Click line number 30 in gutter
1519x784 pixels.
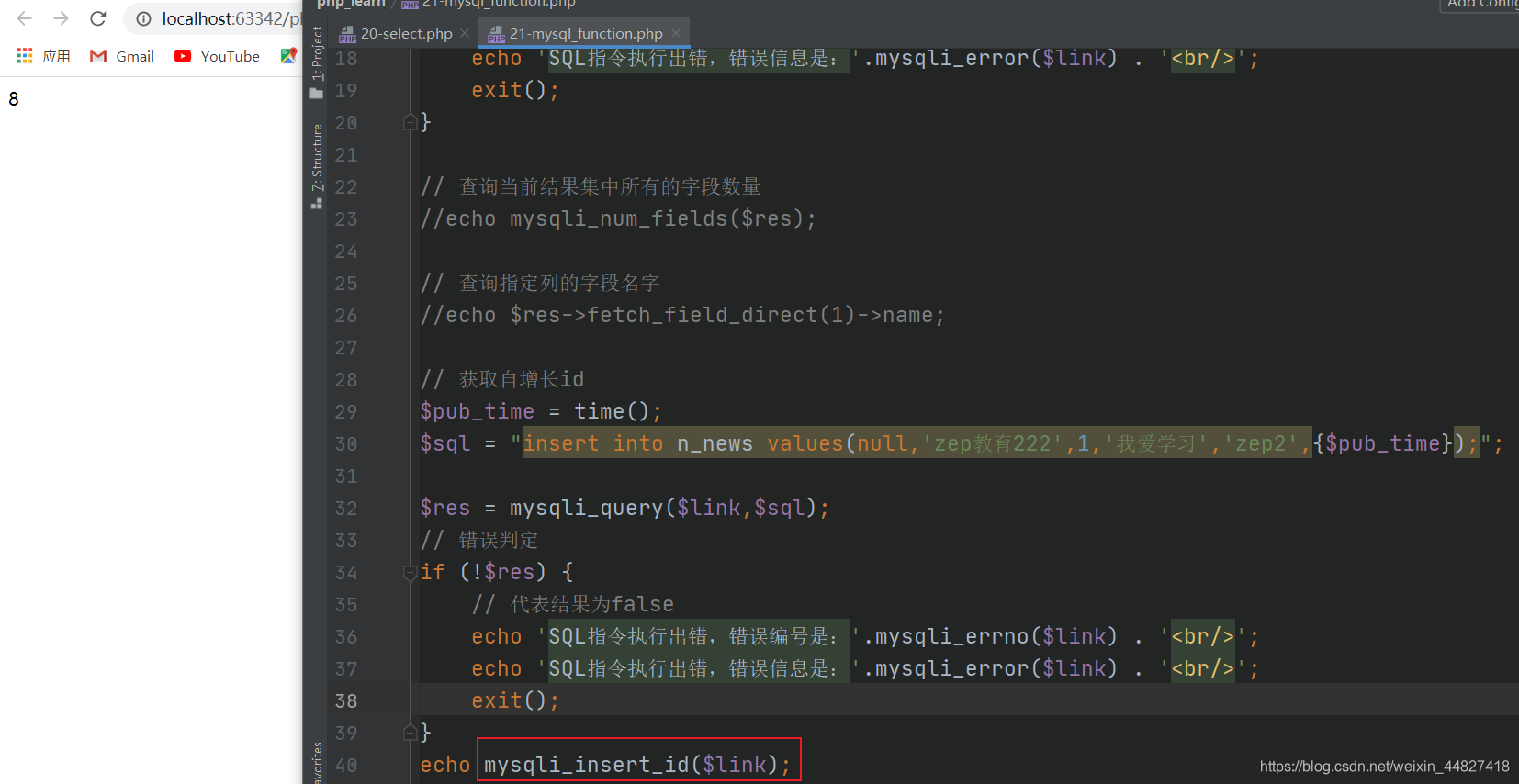coord(346,444)
